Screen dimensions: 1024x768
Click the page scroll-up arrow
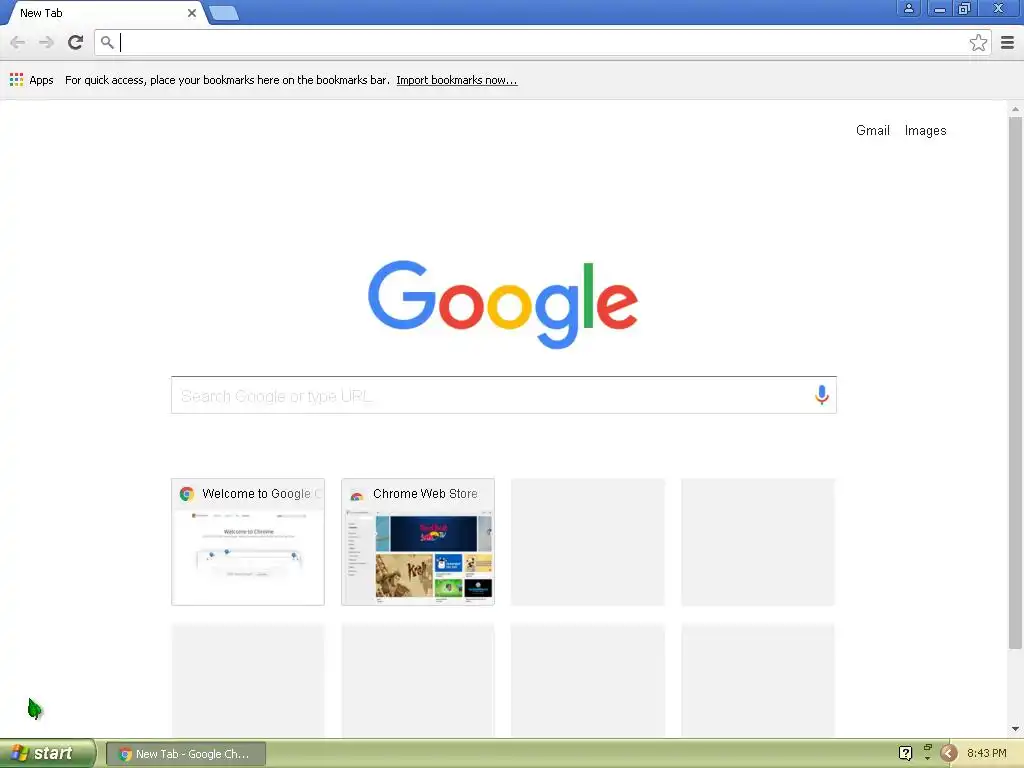coord(1015,109)
